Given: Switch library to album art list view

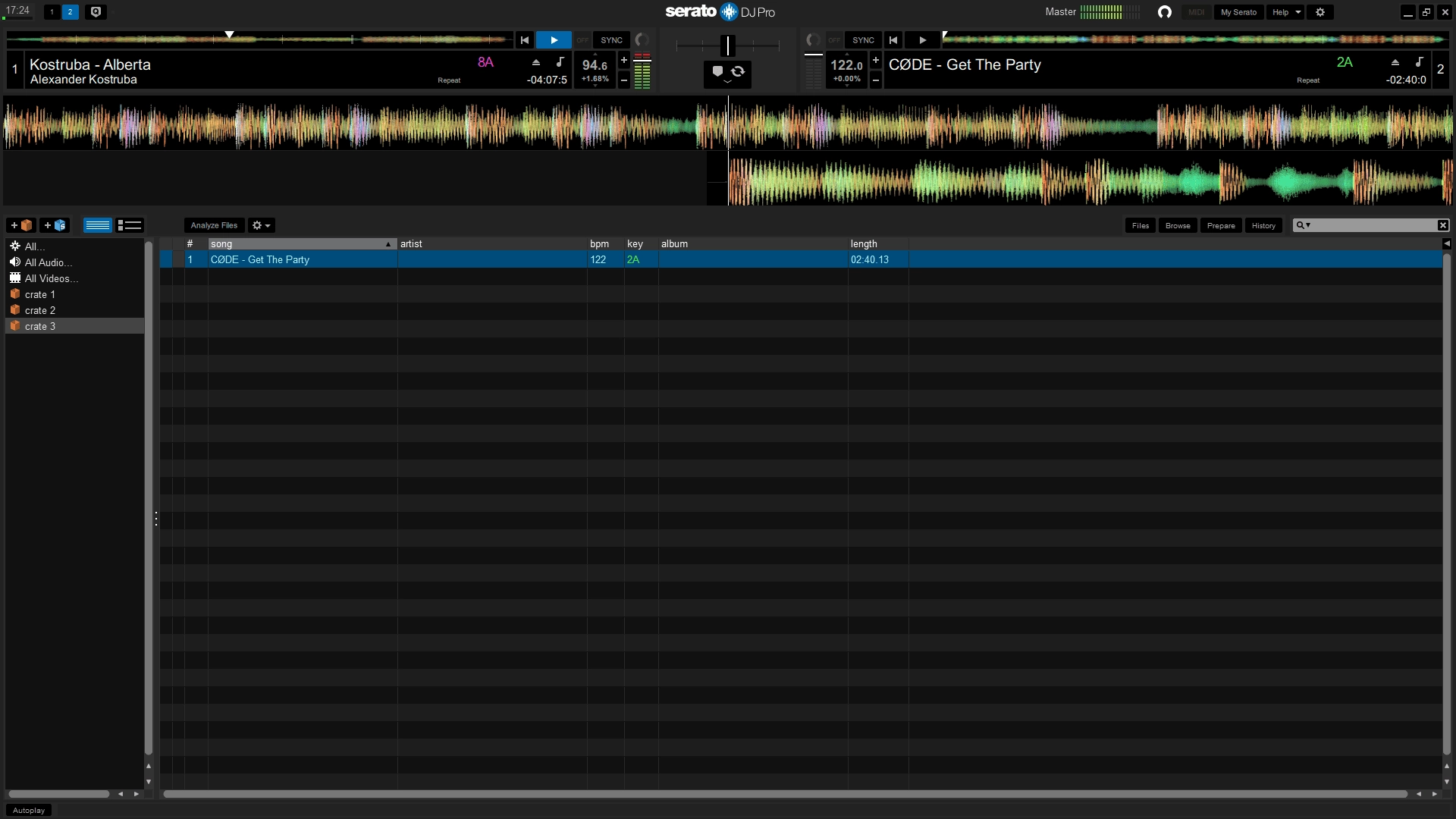Looking at the screenshot, I should point(130,225).
